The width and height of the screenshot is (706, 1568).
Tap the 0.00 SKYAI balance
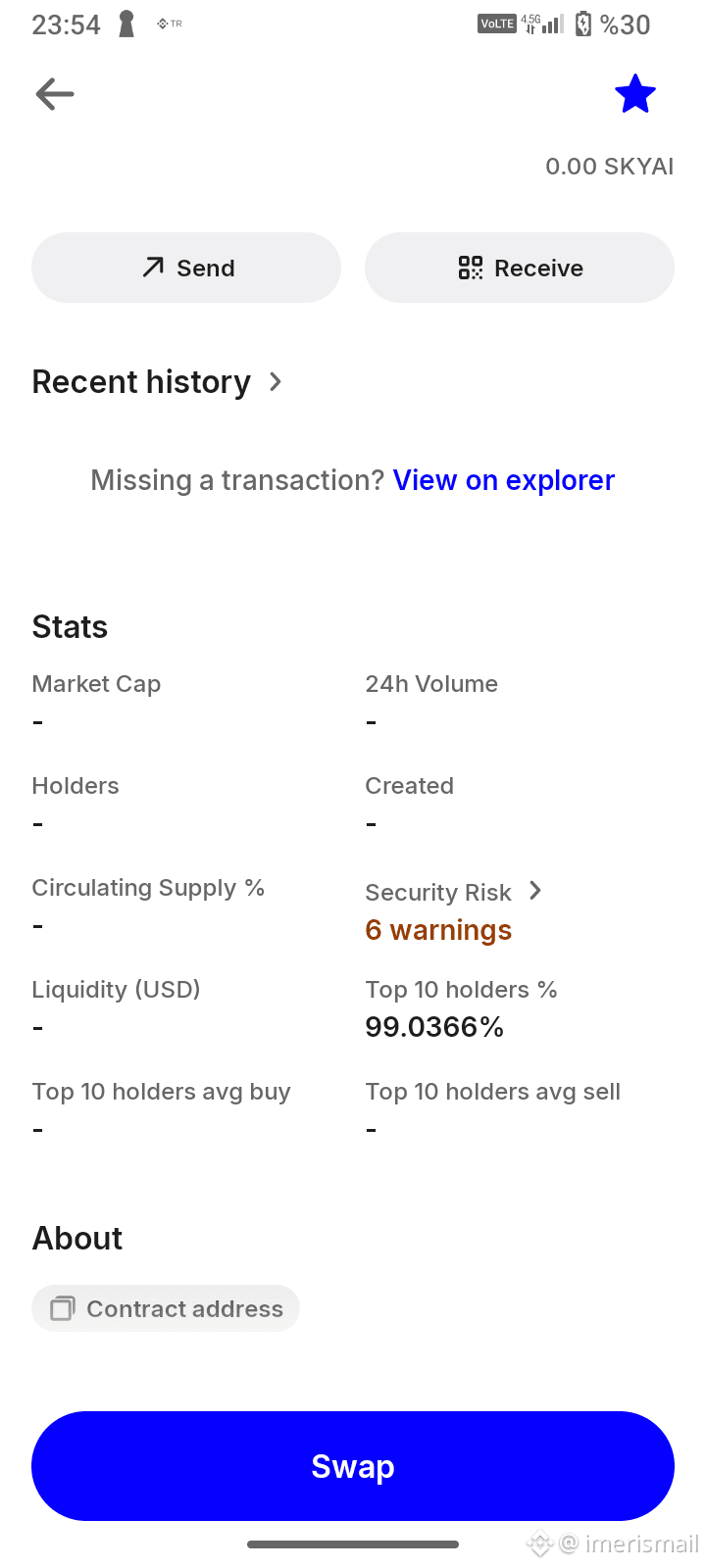pos(610,167)
